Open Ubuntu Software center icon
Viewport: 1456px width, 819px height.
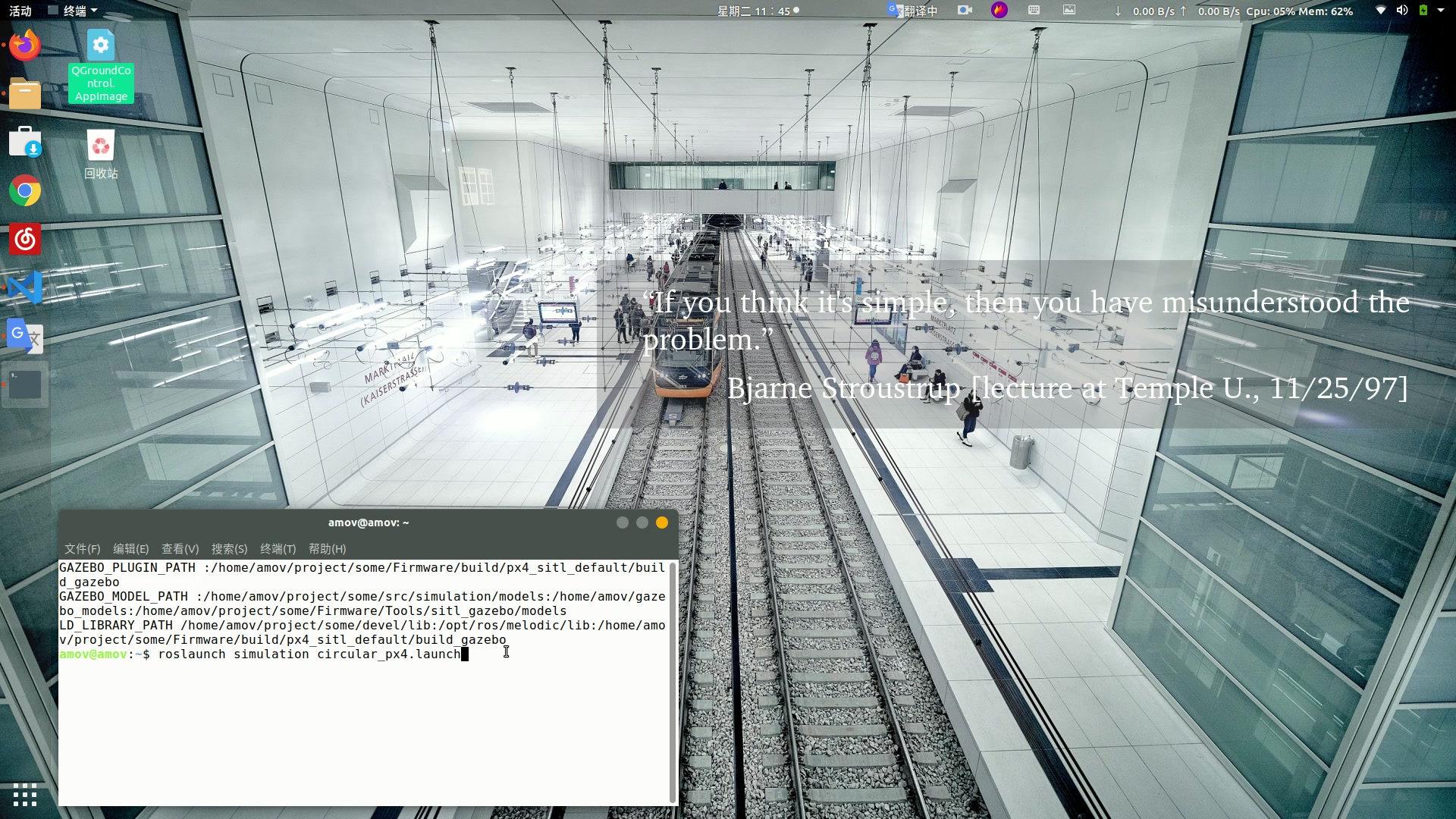click(x=25, y=143)
